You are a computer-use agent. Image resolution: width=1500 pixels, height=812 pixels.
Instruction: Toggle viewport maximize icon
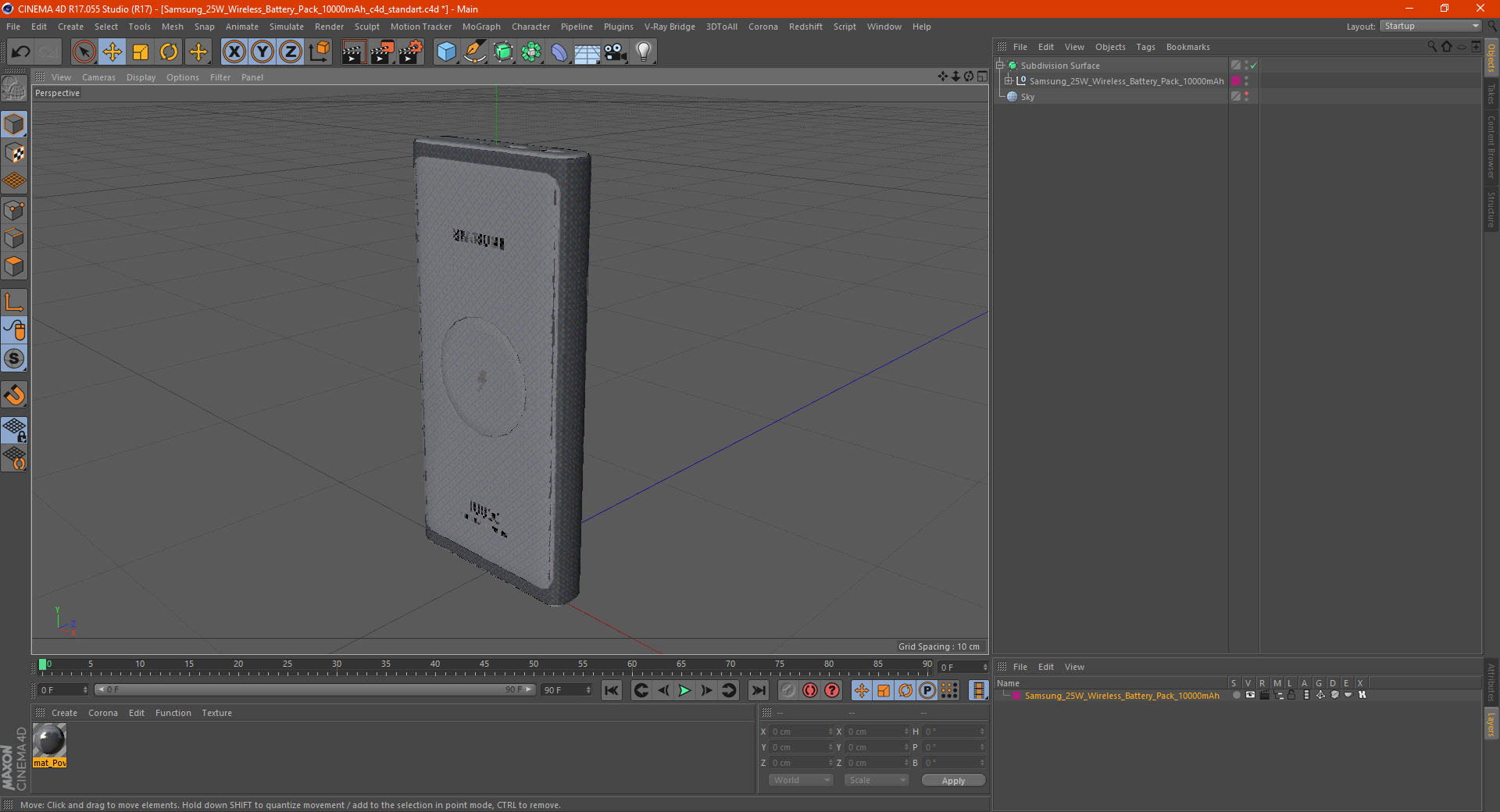point(982,77)
